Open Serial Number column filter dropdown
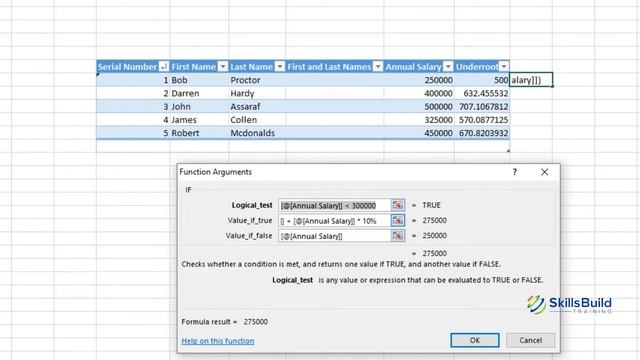 pos(164,67)
